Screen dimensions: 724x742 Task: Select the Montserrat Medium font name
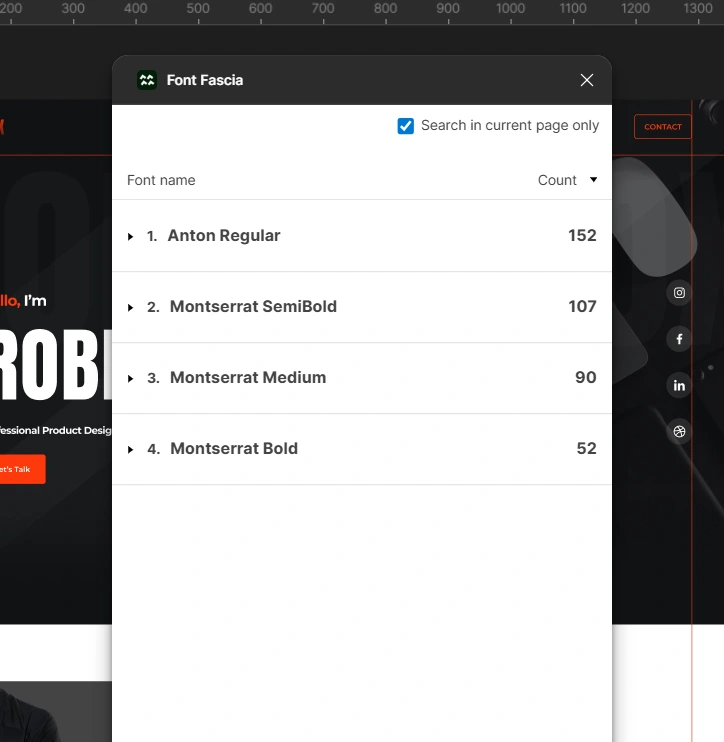(x=248, y=377)
